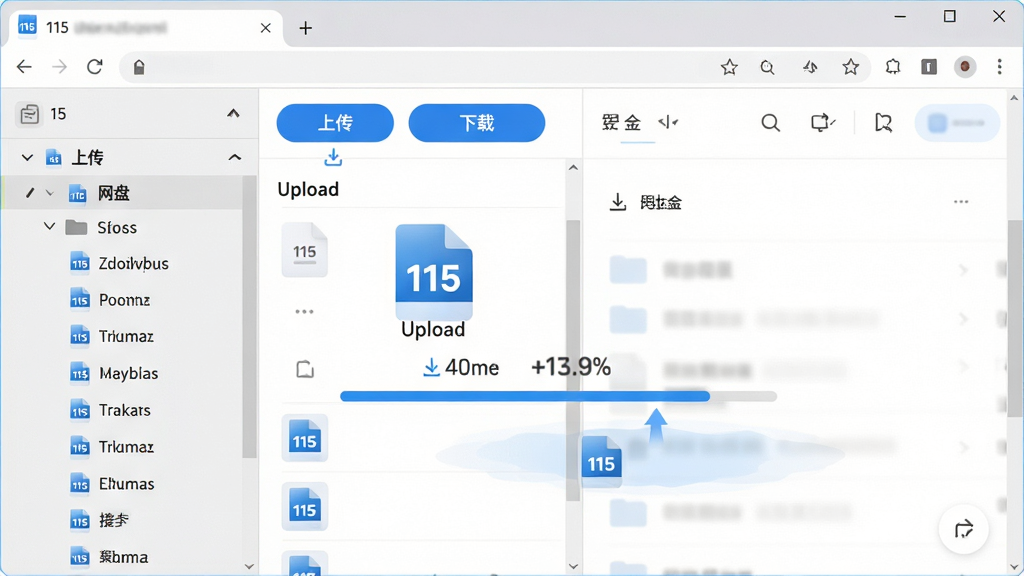This screenshot has height=576, width=1024.
Task: Click the round share button at bottom right
Action: click(x=963, y=529)
